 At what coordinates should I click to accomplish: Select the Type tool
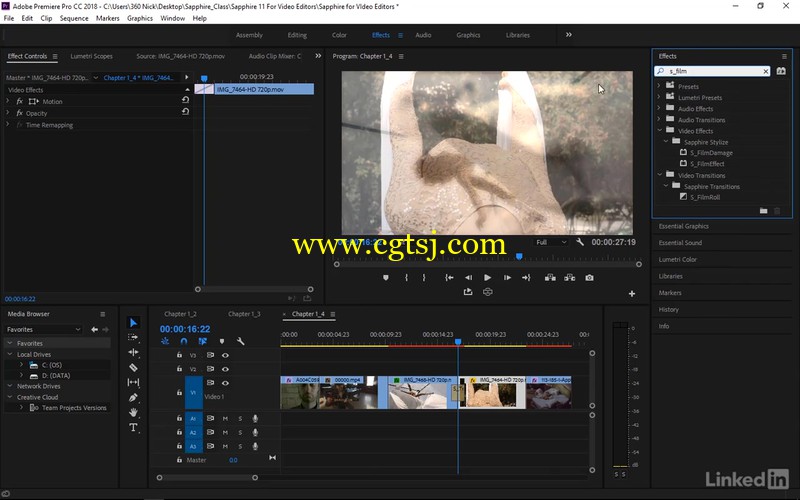point(133,427)
